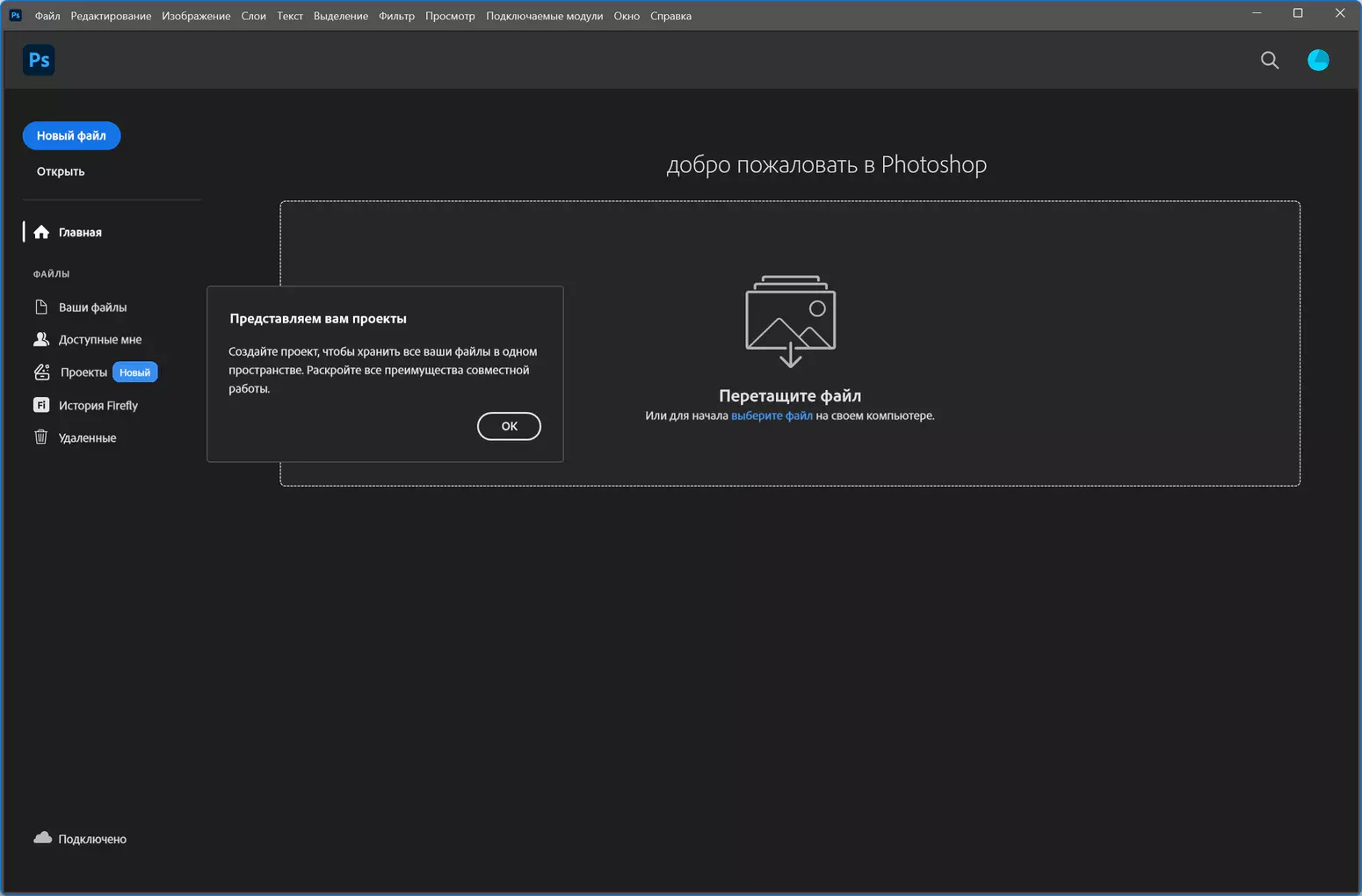Screen dimensions: 1362x896
Task: Open the Фильтр menu
Action: tap(396, 16)
